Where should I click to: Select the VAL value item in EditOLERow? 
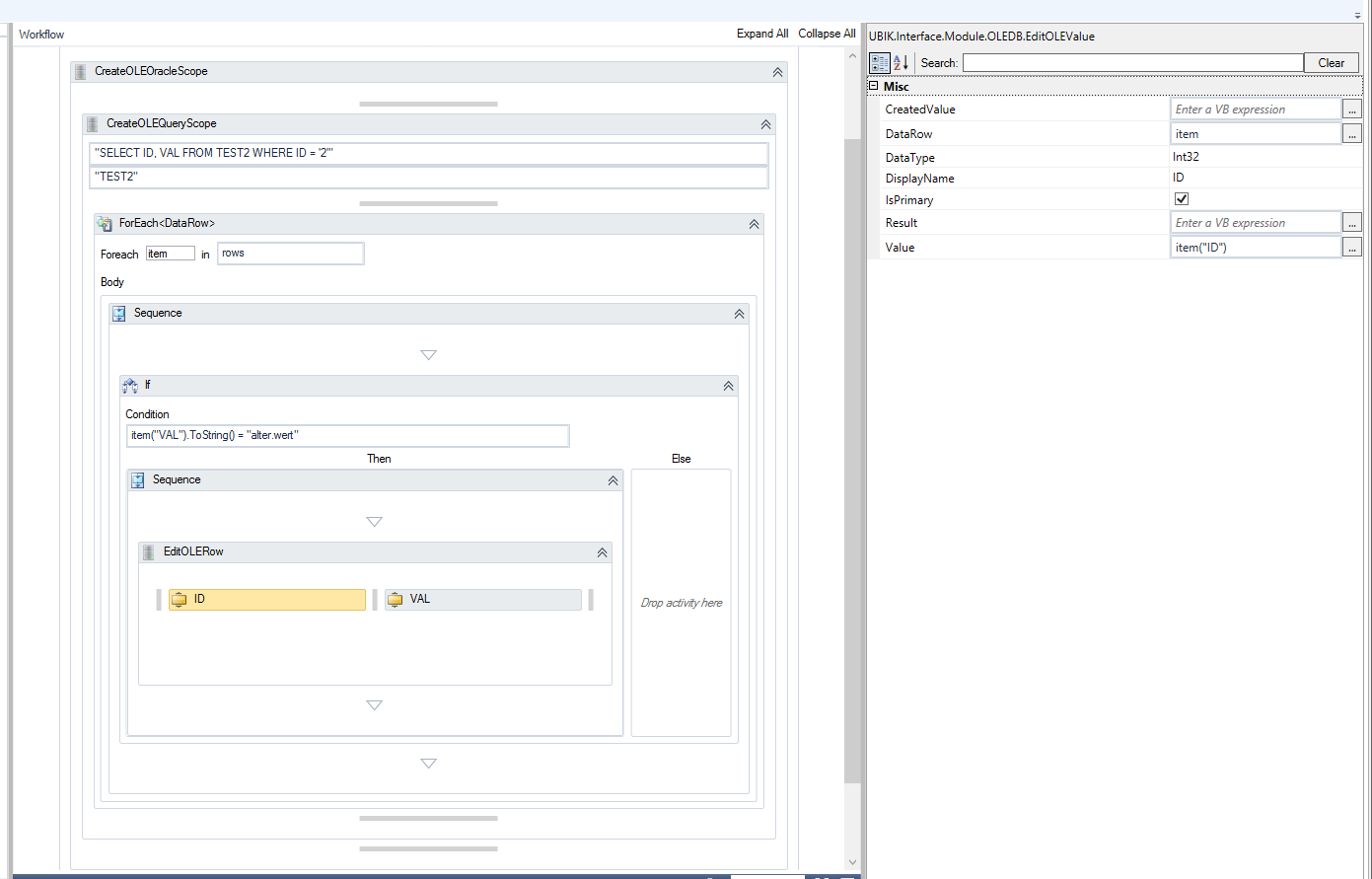click(482, 600)
